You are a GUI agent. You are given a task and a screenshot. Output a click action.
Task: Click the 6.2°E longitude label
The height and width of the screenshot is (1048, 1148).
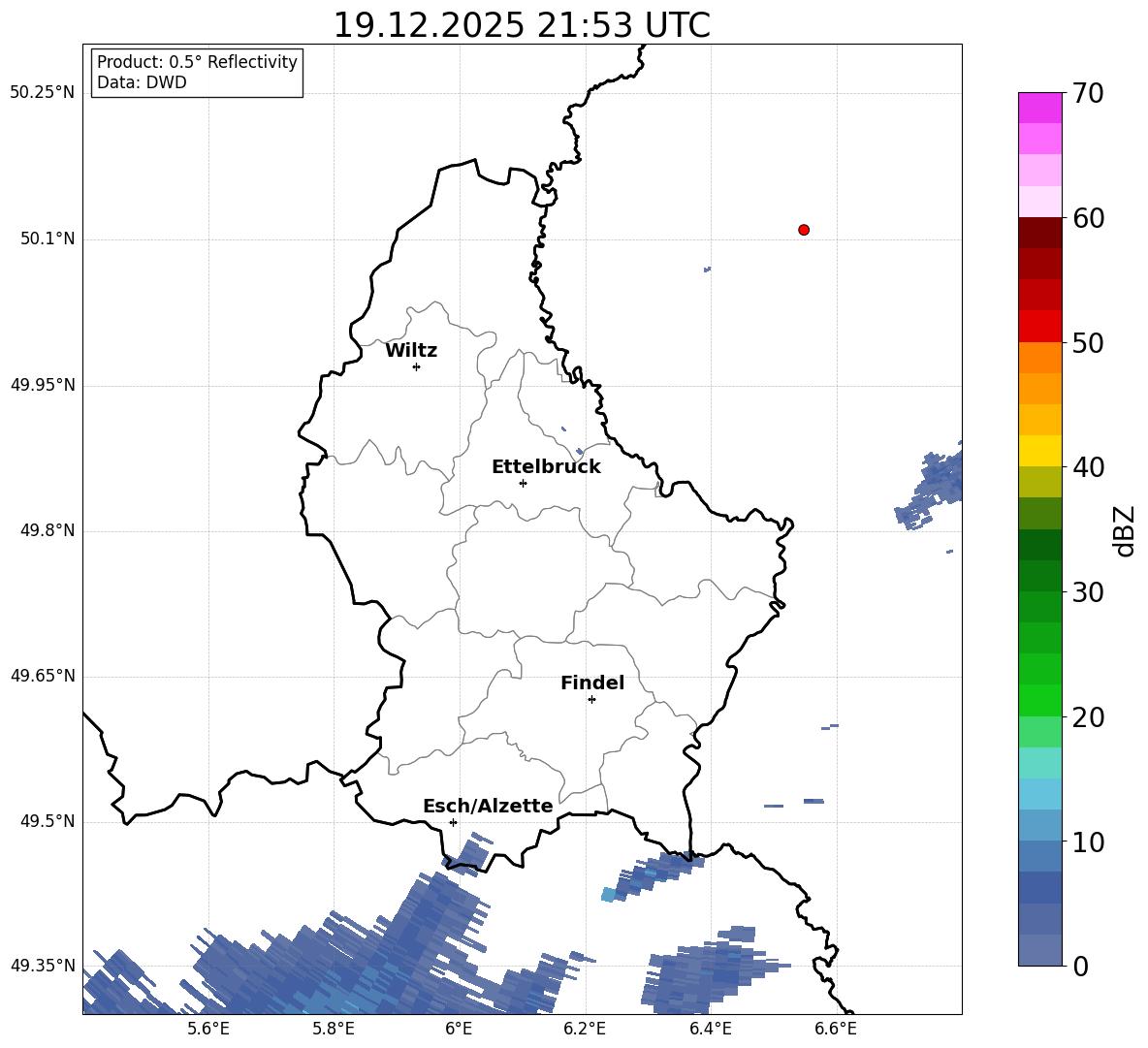(x=585, y=1029)
